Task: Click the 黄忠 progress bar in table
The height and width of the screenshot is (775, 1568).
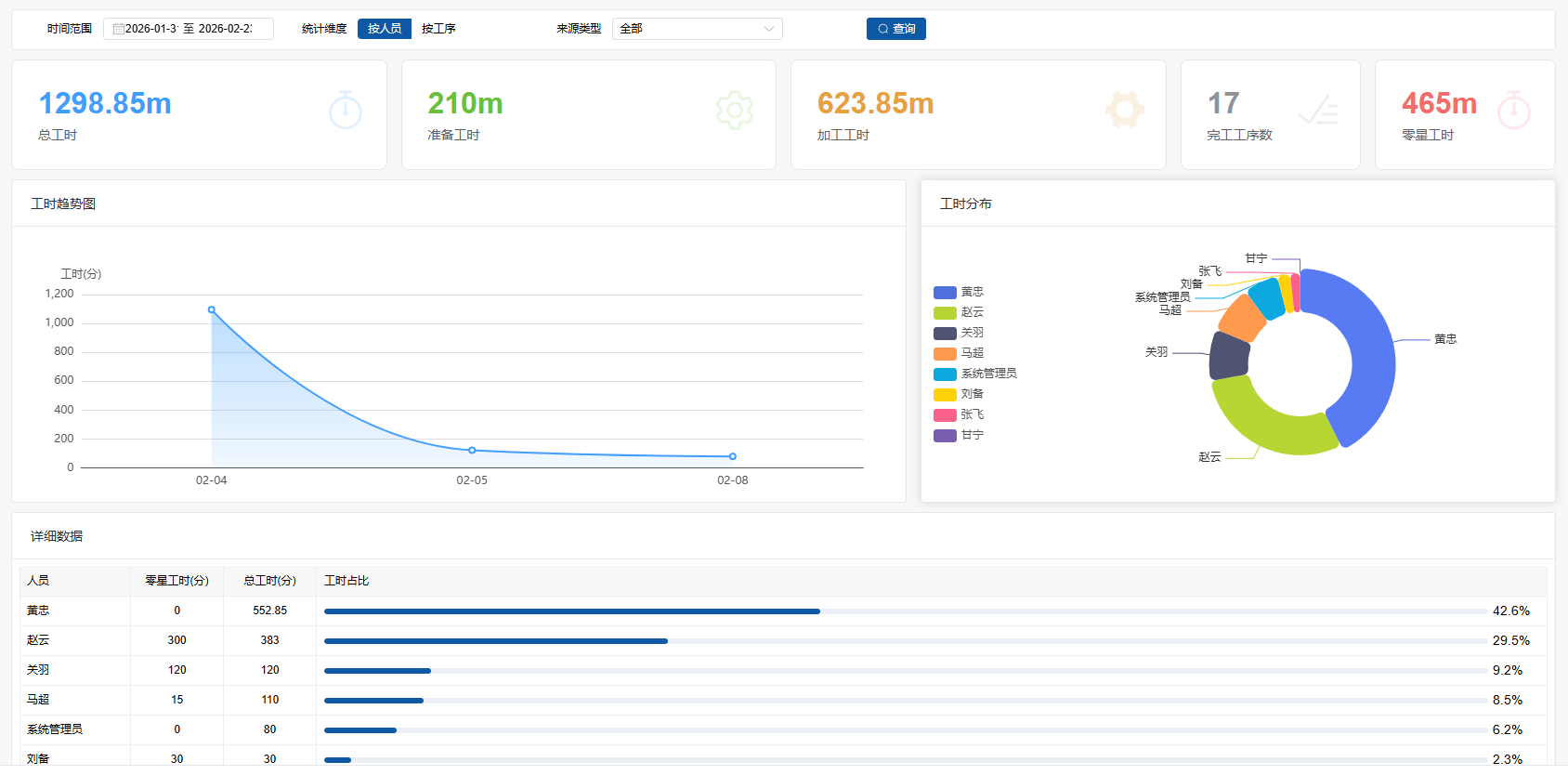Action: [x=571, y=611]
